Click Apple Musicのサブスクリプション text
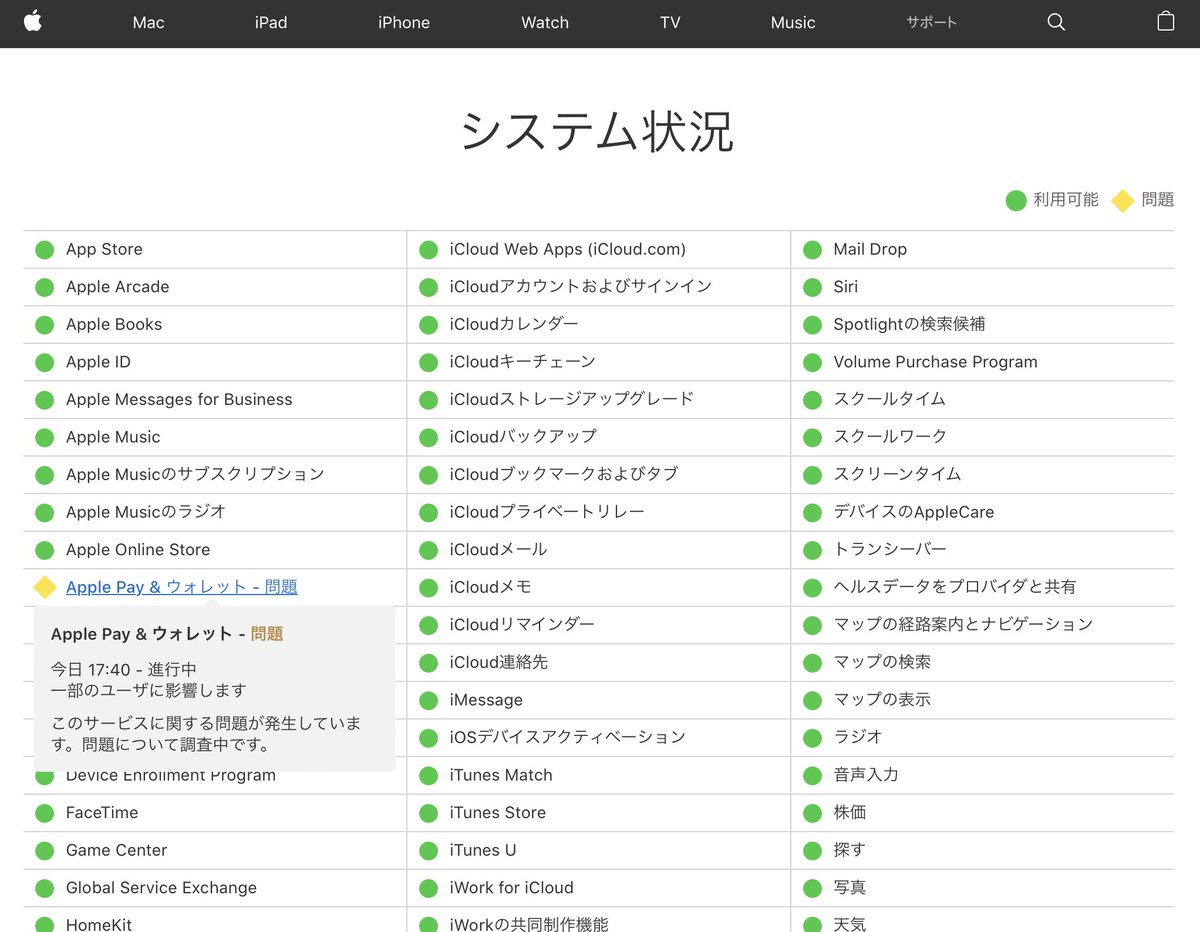The width and height of the screenshot is (1200, 932). 195,474
